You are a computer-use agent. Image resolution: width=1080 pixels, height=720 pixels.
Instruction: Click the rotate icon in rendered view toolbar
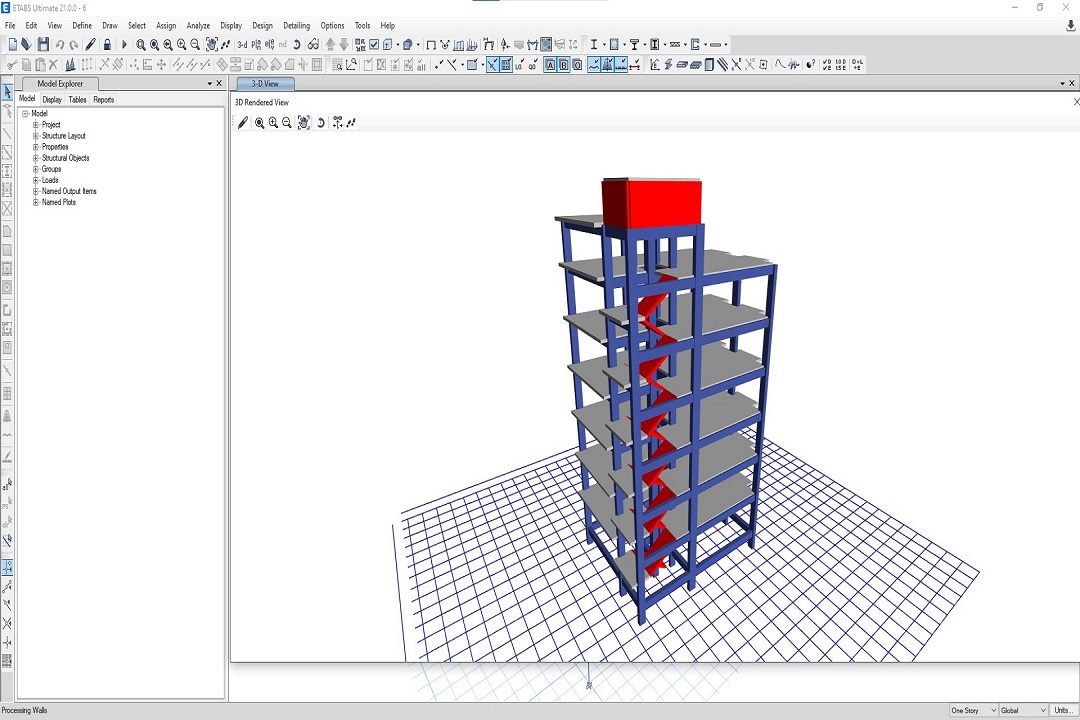[321, 123]
